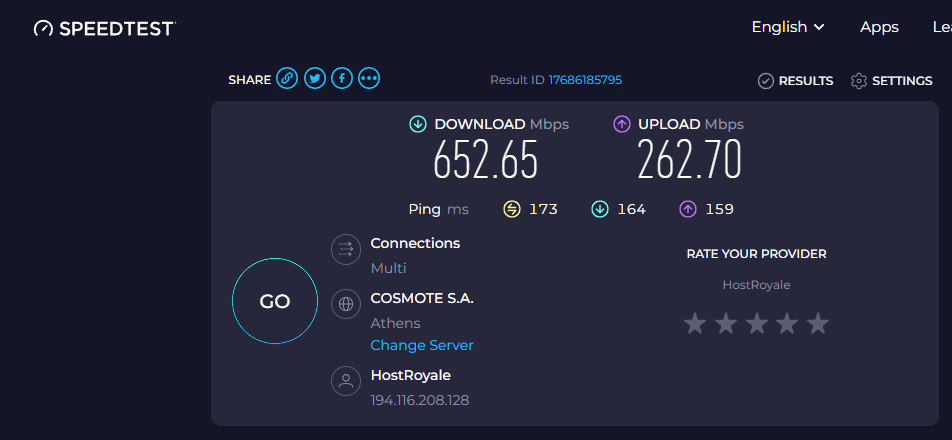This screenshot has height=440, width=952.
Task: Open the English language dropdown
Action: point(787,27)
